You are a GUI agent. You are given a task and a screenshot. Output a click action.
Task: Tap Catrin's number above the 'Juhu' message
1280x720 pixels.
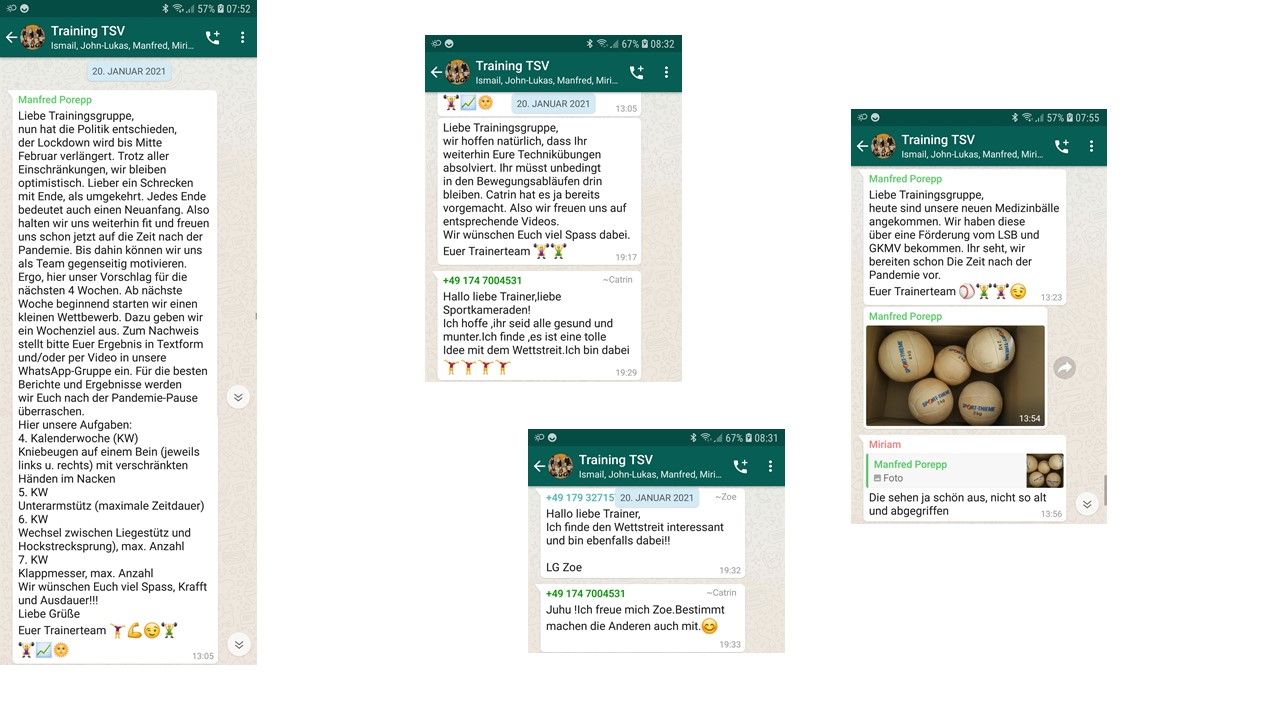(x=585, y=594)
